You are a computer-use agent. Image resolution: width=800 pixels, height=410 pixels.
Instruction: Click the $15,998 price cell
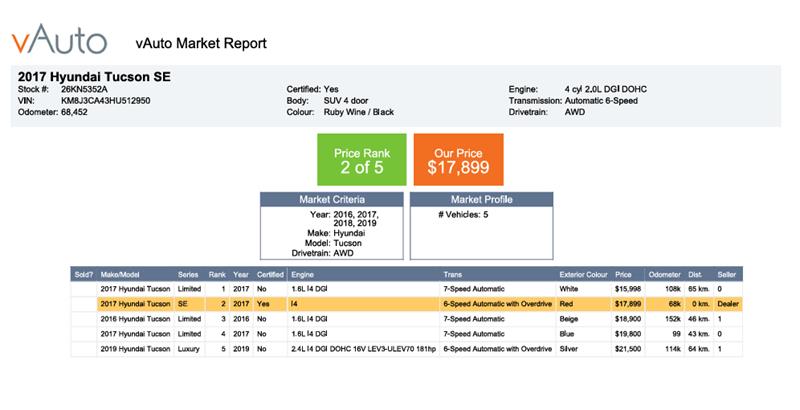pos(628,289)
